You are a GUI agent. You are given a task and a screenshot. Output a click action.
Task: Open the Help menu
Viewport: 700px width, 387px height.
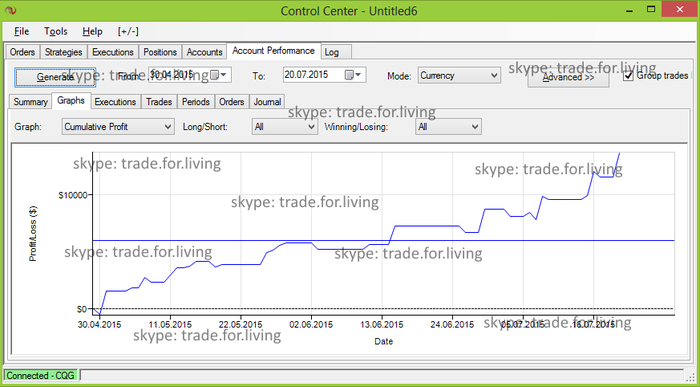92,31
